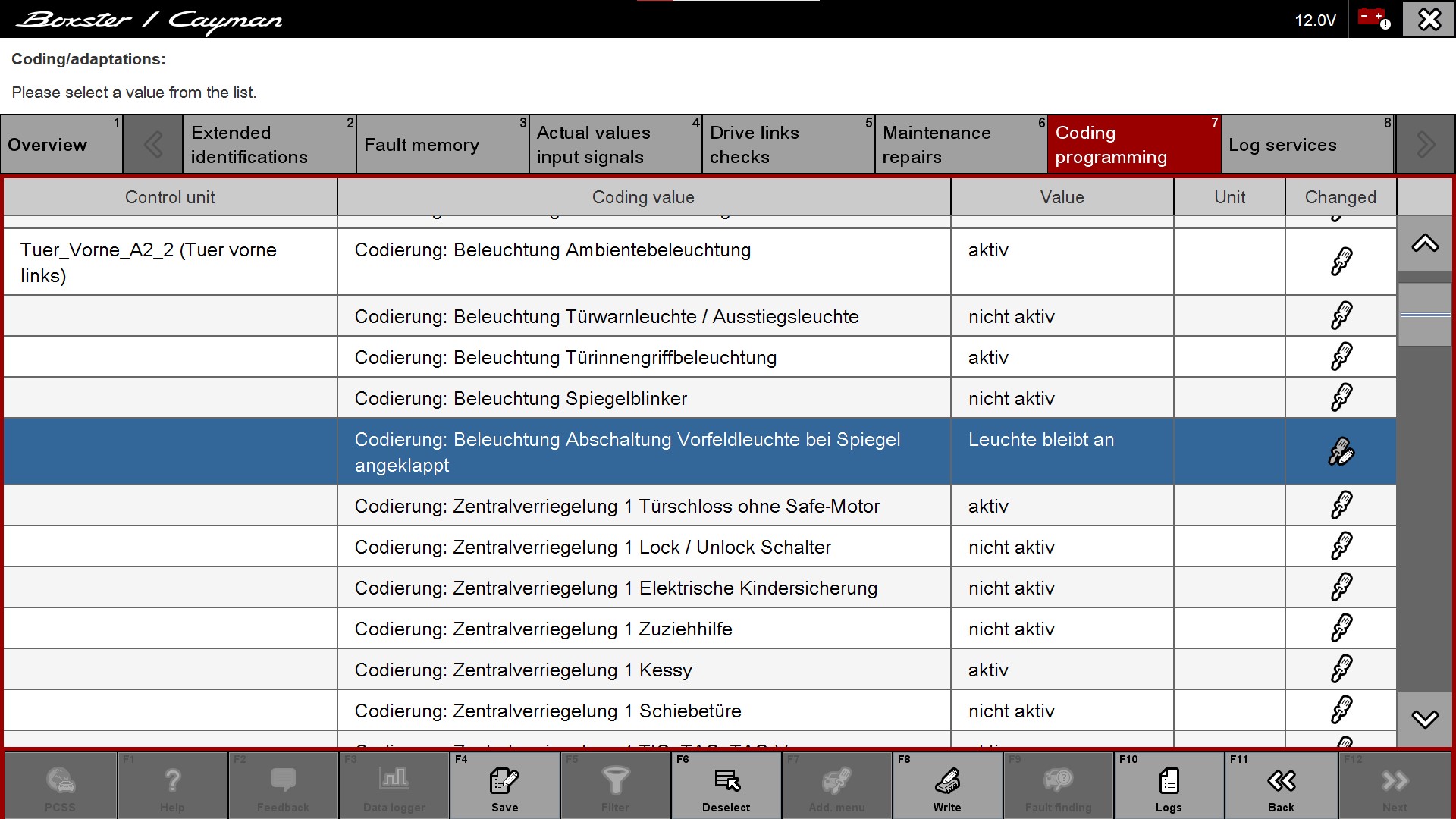
Task: Click wrench icon in Zentralverriegelung 1 Kessy row
Action: [1341, 669]
